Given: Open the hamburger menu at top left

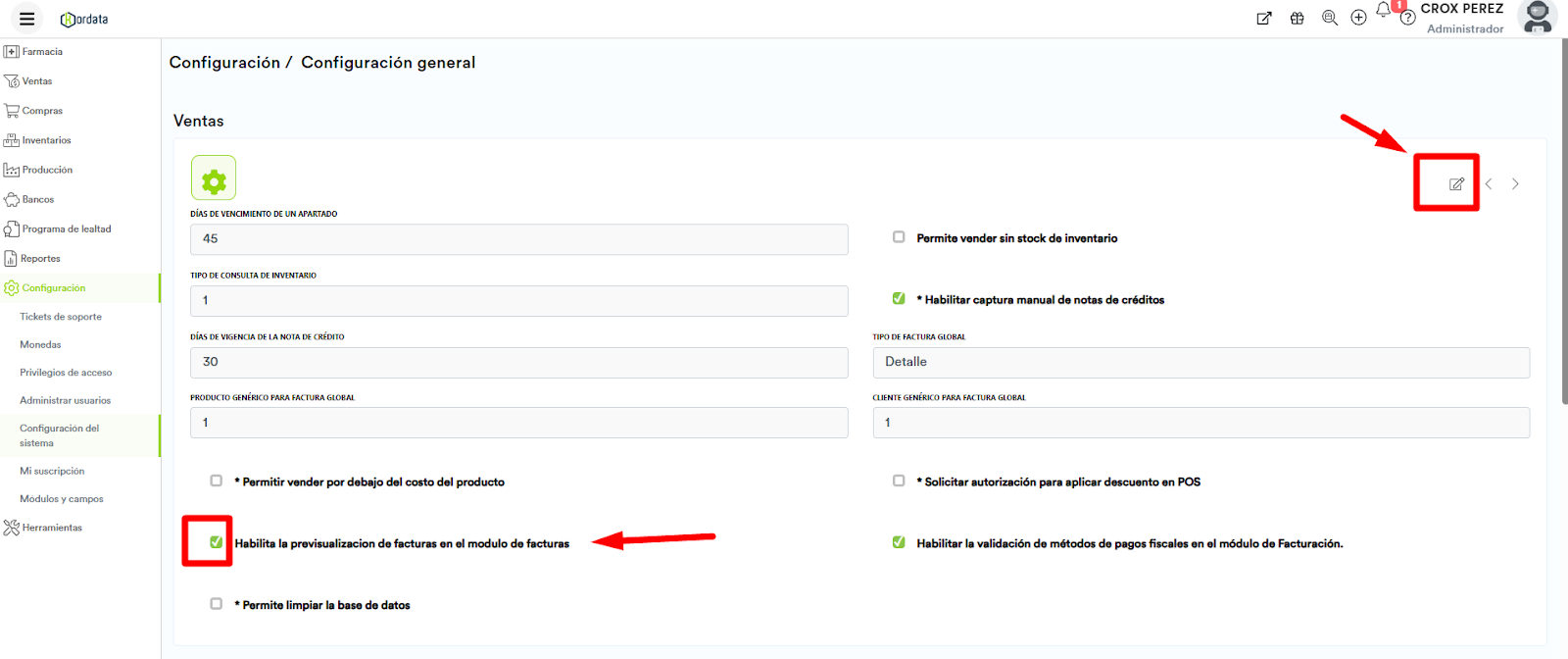Looking at the screenshot, I should [26, 19].
